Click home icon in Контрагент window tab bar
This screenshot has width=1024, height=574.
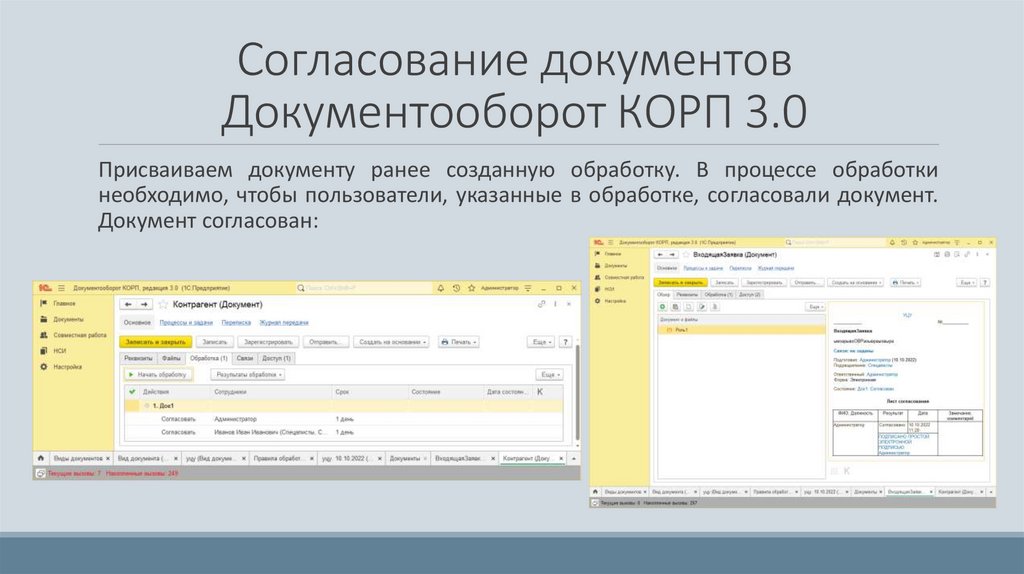click(x=40, y=458)
